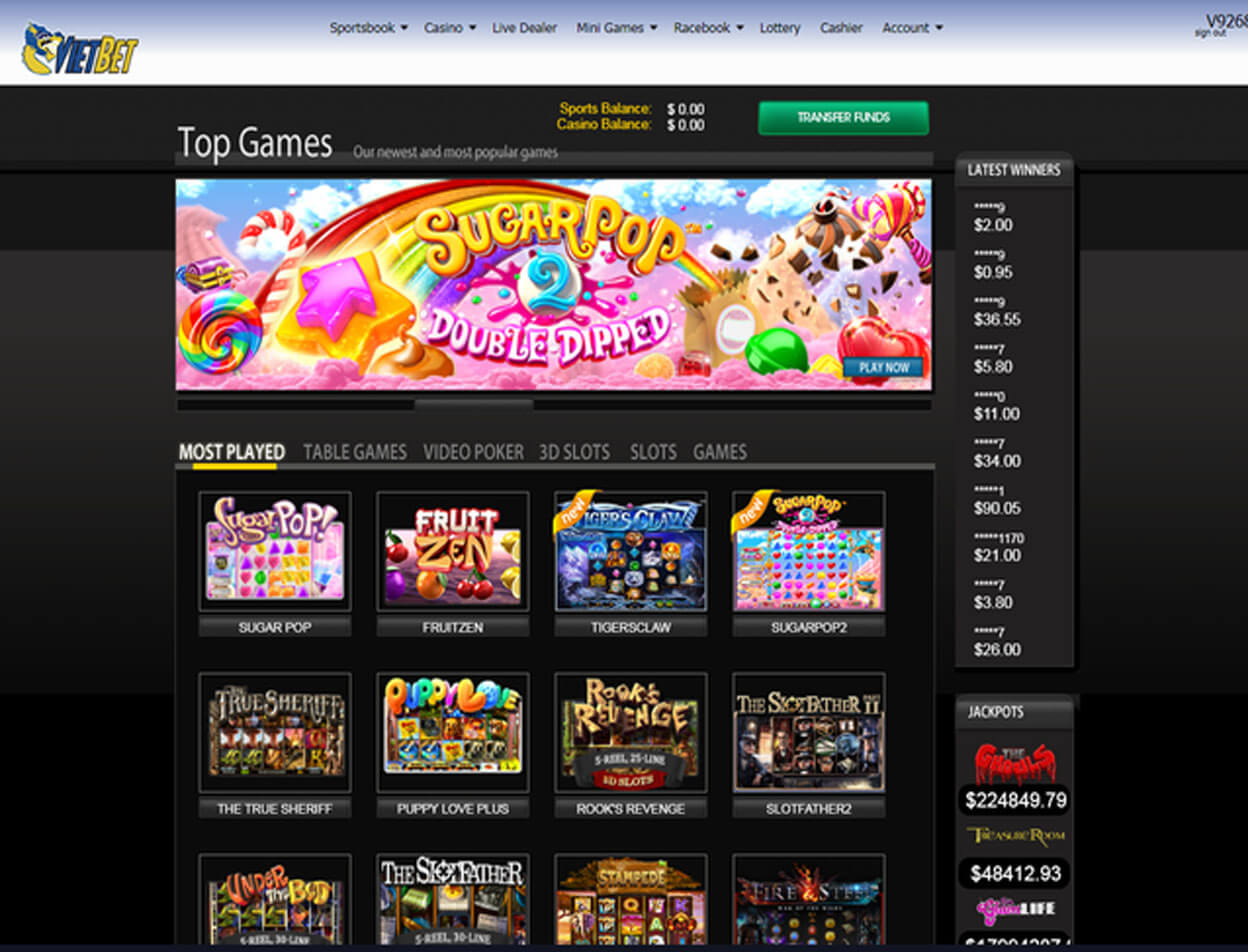1248x952 pixels.
Task: Click the Sports Balance amount
Action: click(686, 109)
